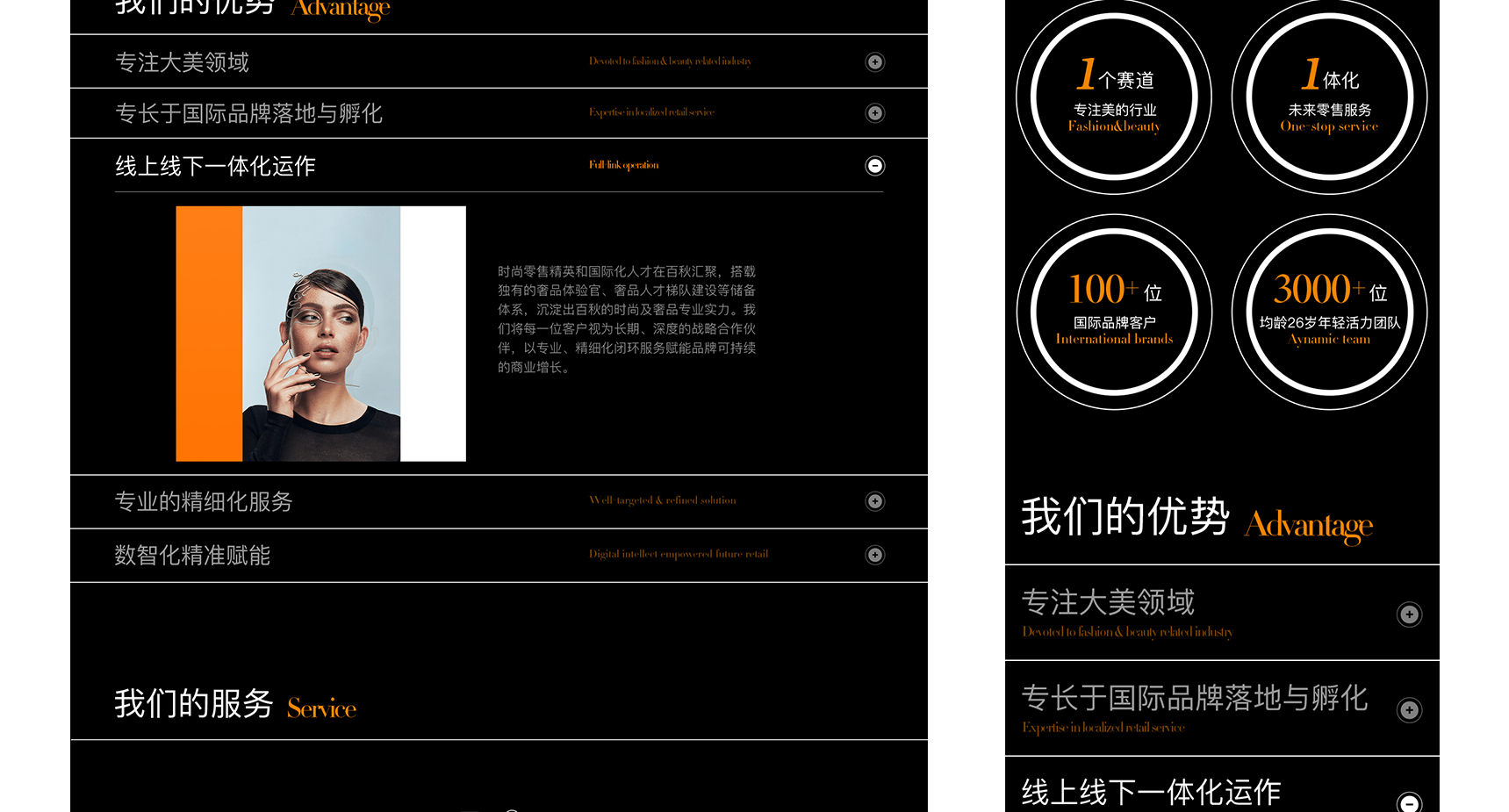Expand 专长于国际品牌落地与孵化 plus icon in desktop view
The image size is (1509, 812).
point(875,113)
